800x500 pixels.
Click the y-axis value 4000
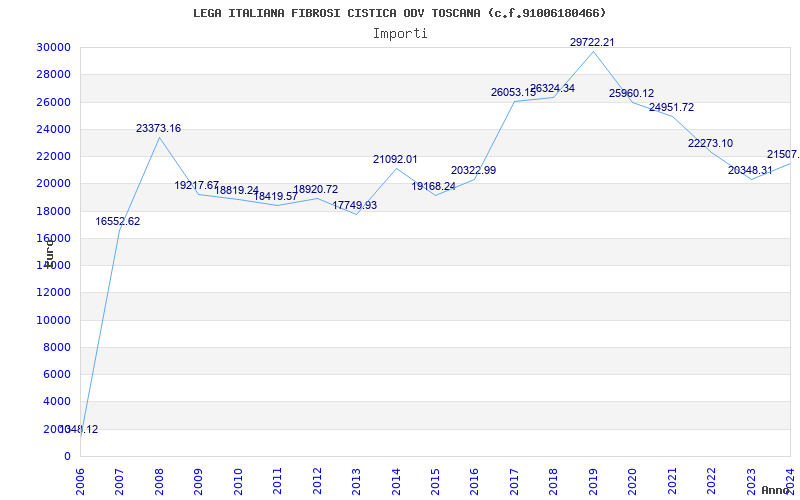coord(57,402)
